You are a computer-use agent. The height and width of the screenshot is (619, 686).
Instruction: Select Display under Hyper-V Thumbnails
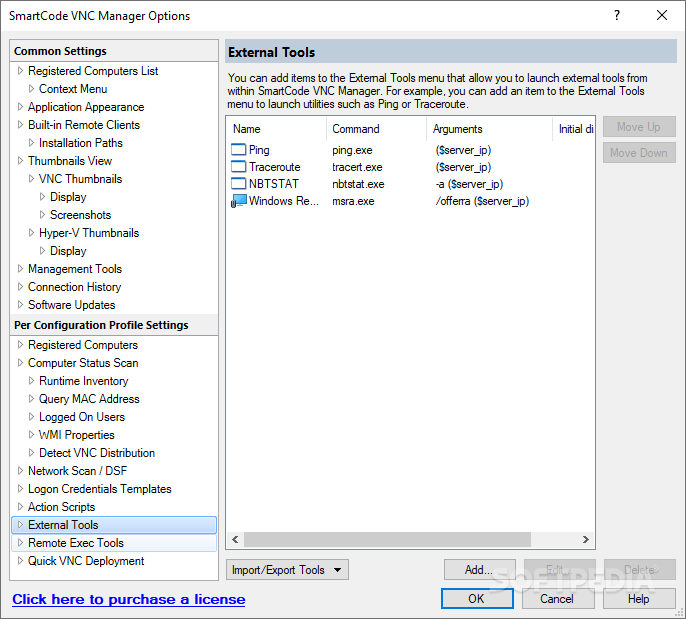click(68, 251)
